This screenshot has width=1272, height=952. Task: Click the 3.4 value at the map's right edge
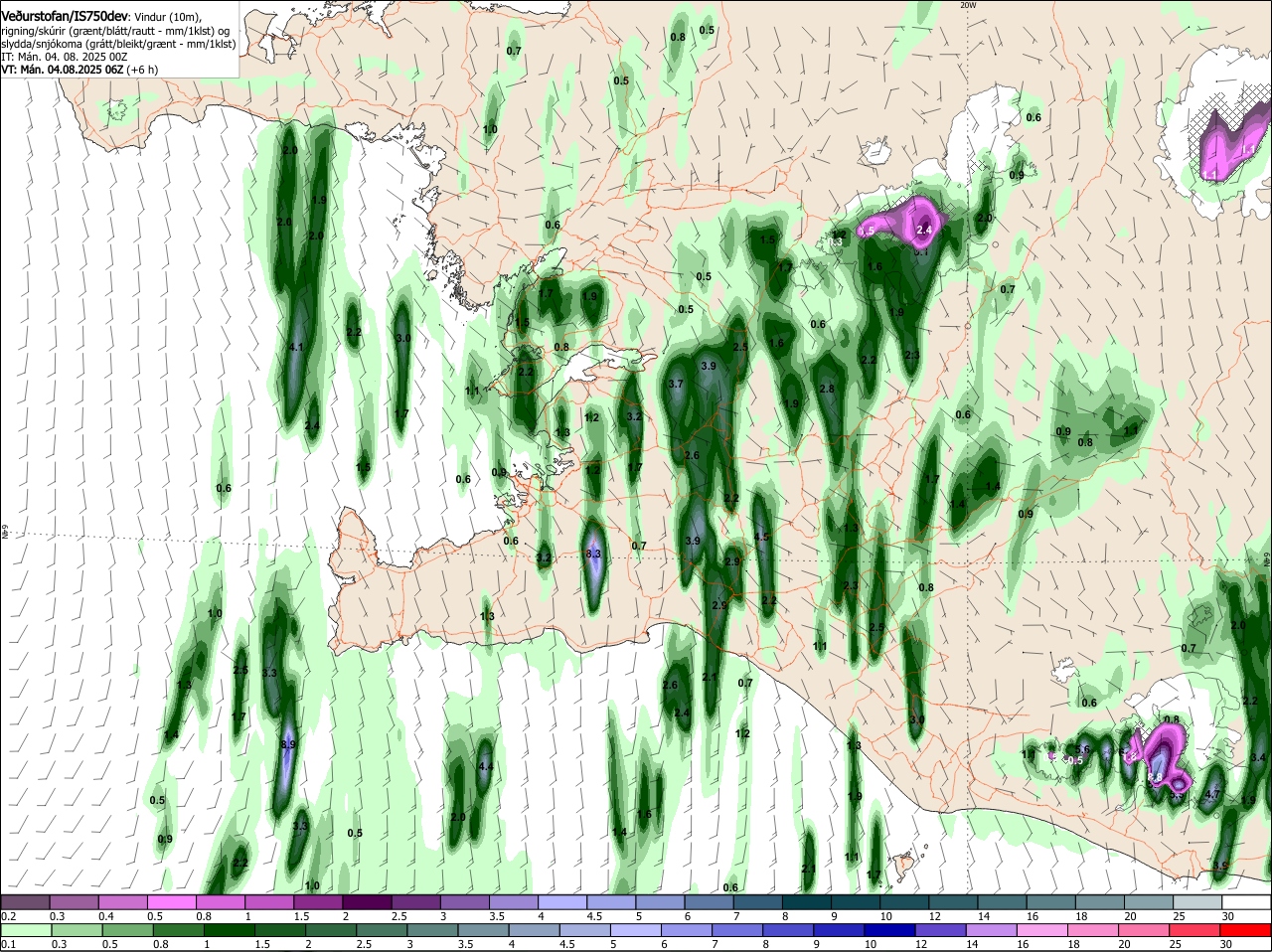coord(1258,757)
